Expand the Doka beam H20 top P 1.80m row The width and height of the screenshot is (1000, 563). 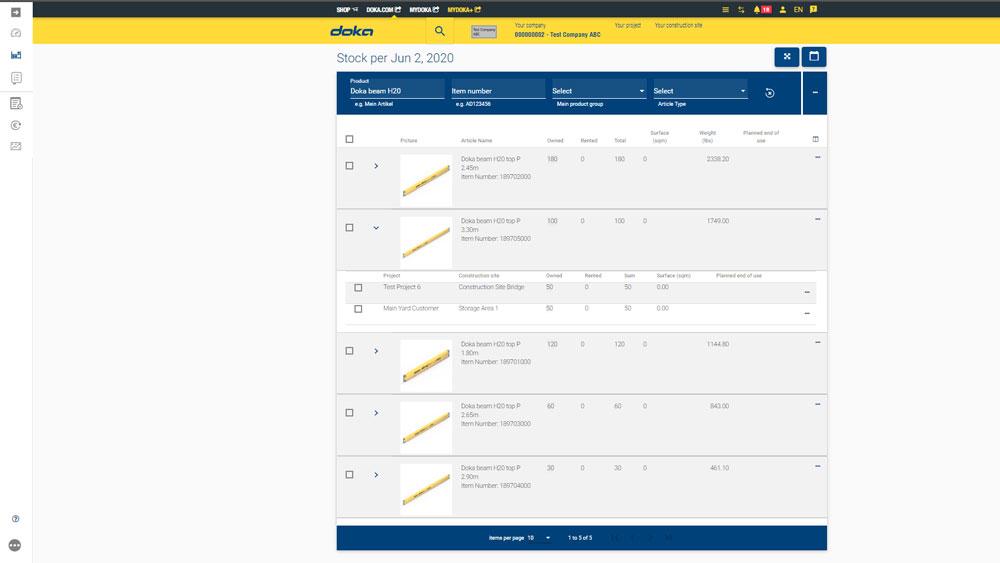376,351
